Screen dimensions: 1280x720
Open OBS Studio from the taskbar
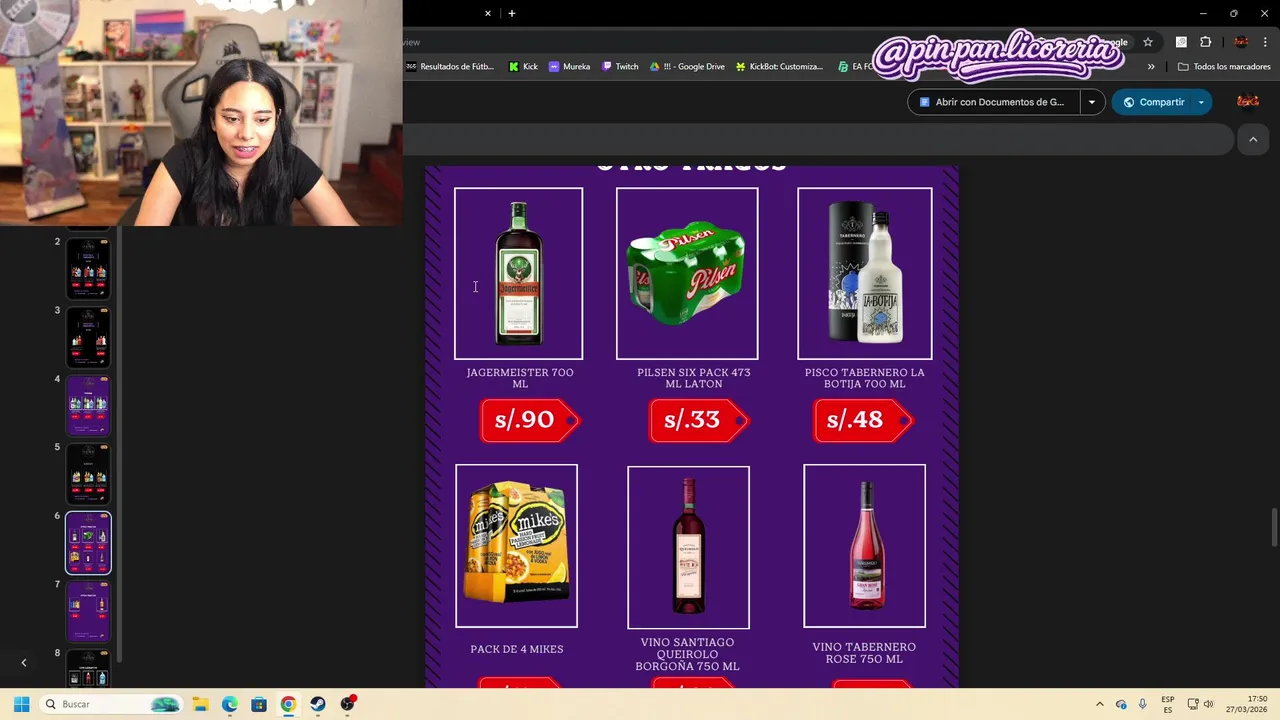click(x=348, y=704)
